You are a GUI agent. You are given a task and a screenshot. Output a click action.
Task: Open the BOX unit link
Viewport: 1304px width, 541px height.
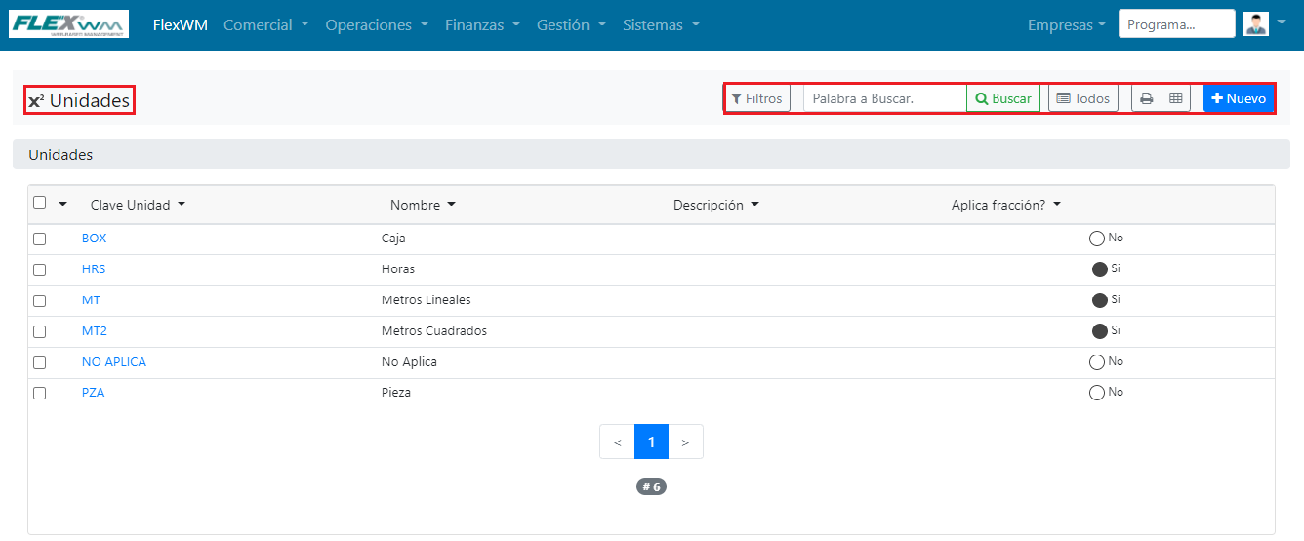(x=94, y=238)
